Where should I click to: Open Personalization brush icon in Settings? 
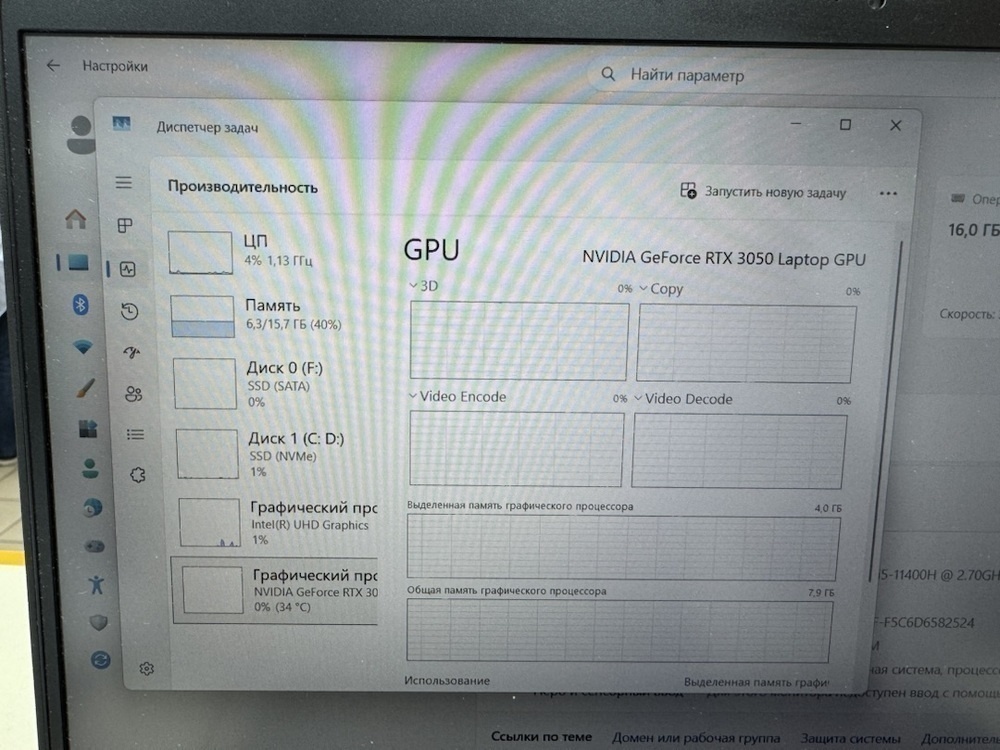point(85,388)
